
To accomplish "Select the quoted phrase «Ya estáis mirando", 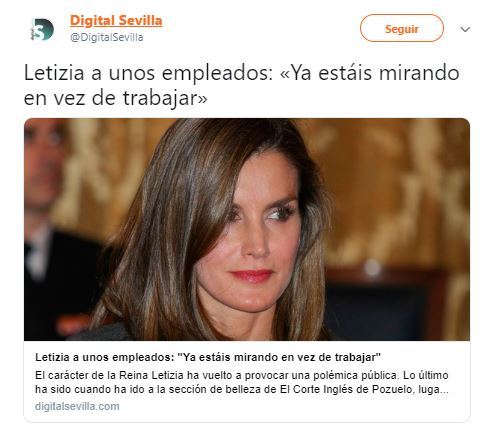I will click(x=370, y=73).
